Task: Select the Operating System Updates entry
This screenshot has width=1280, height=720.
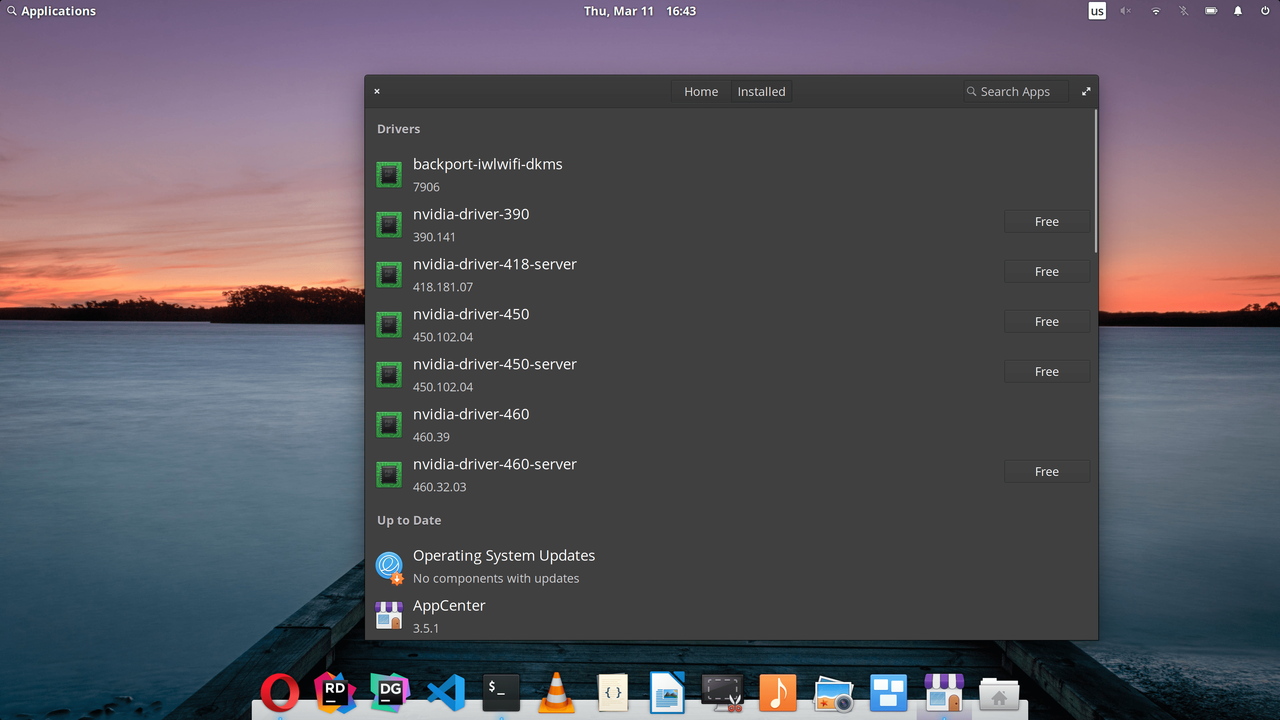Action: click(x=504, y=555)
